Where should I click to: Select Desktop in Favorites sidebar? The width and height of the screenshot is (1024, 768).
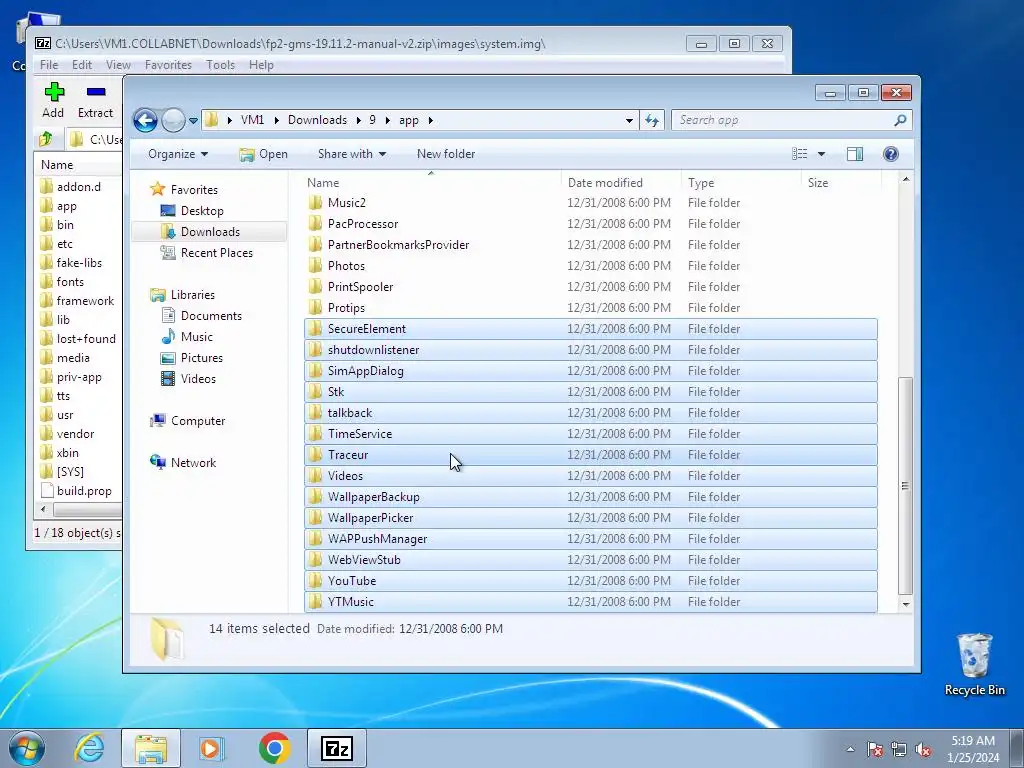coord(202,211)
